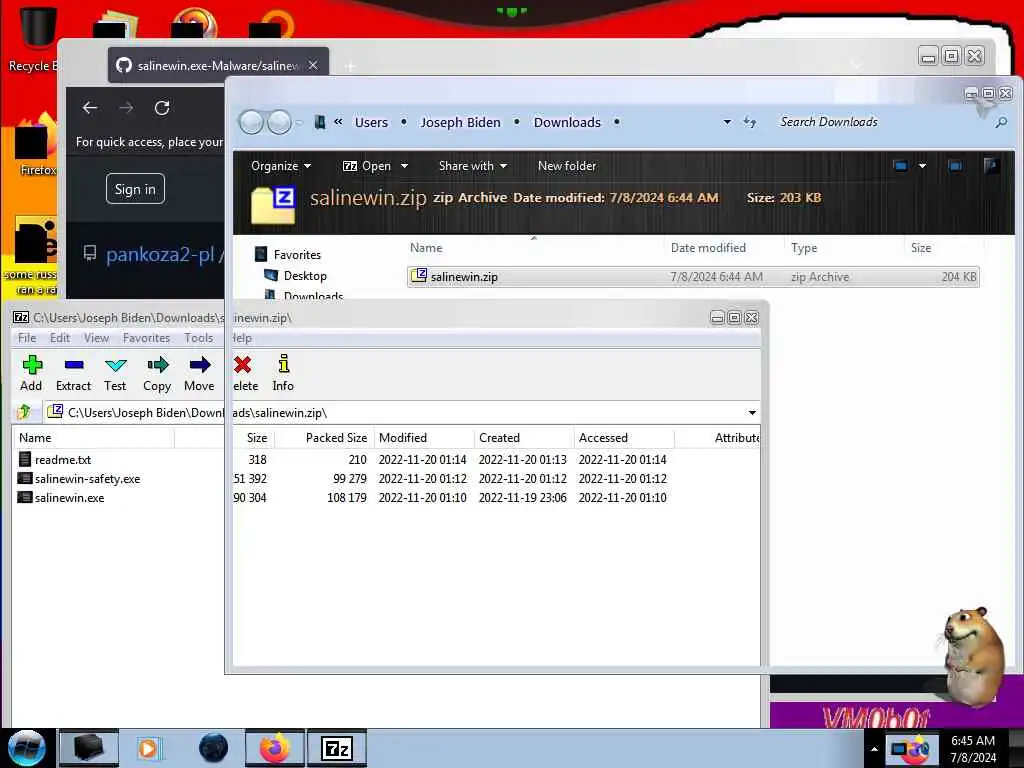Click Downloads in Explorer breadcrumb
The width and height of the screenshot is (1024, 768).
[567, 122]
